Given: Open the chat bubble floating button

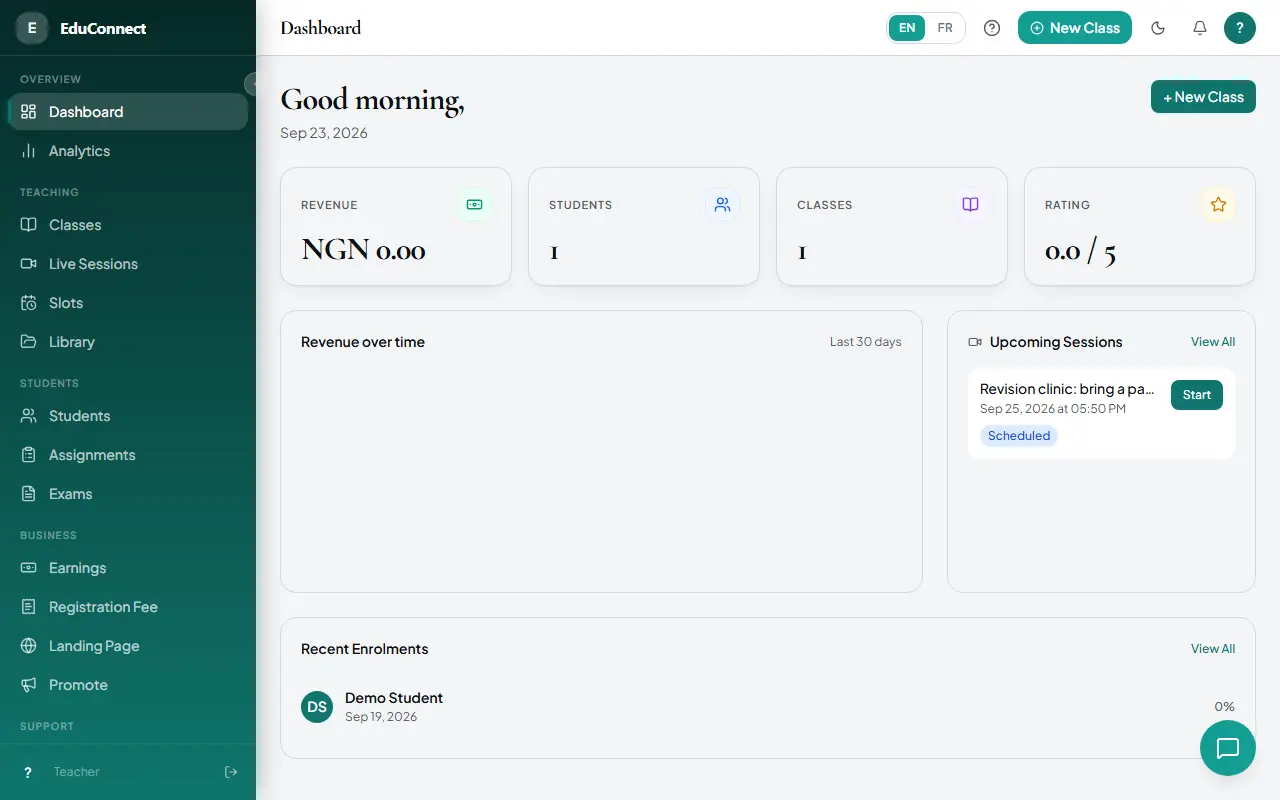Looking at the screenshot, I should coord(1228,748).
